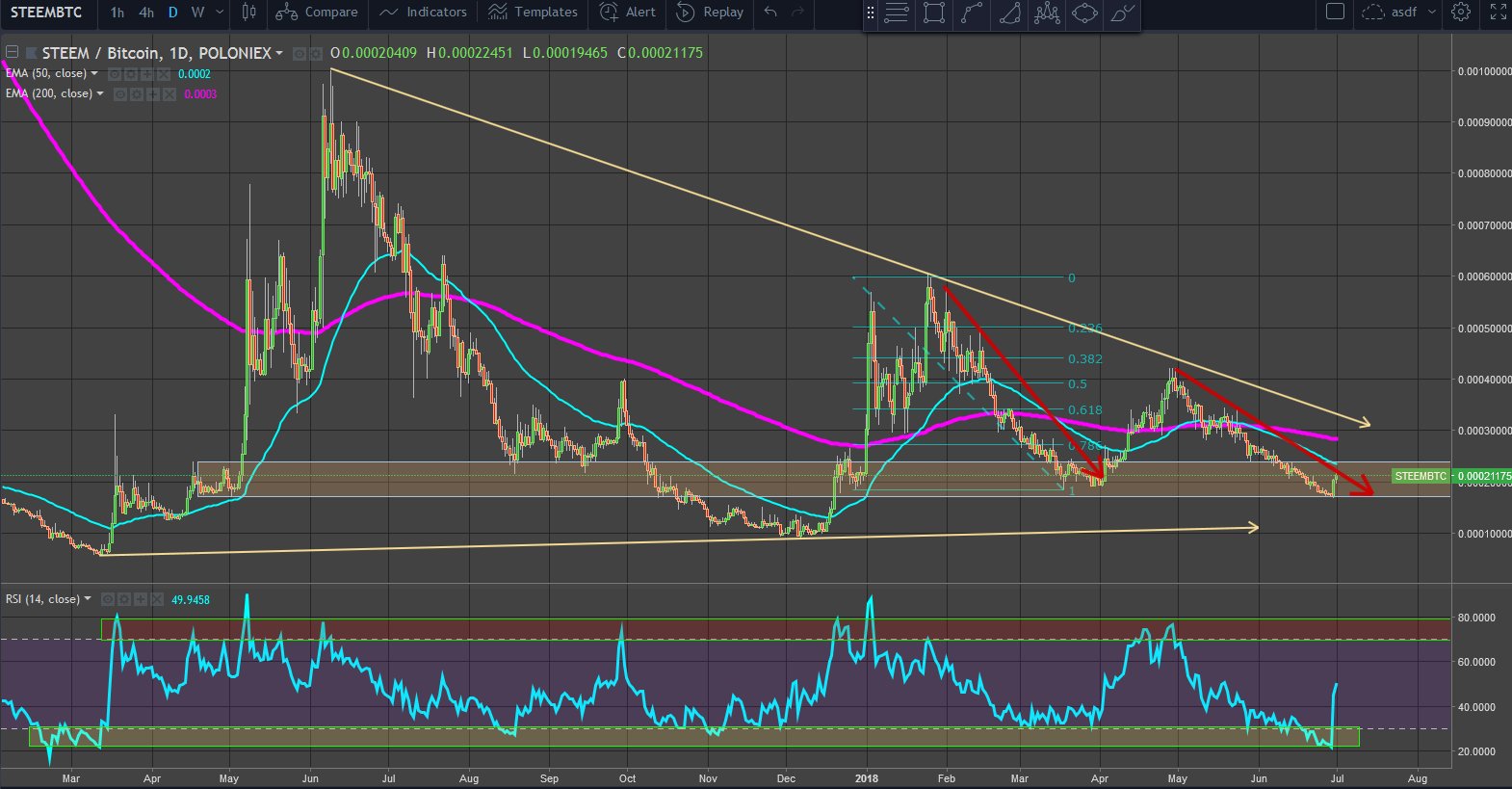Viewport: 1512px width, 789px height.
Task: Click the 0.382 Fibonacci level label
Action: click(1085, 359)
